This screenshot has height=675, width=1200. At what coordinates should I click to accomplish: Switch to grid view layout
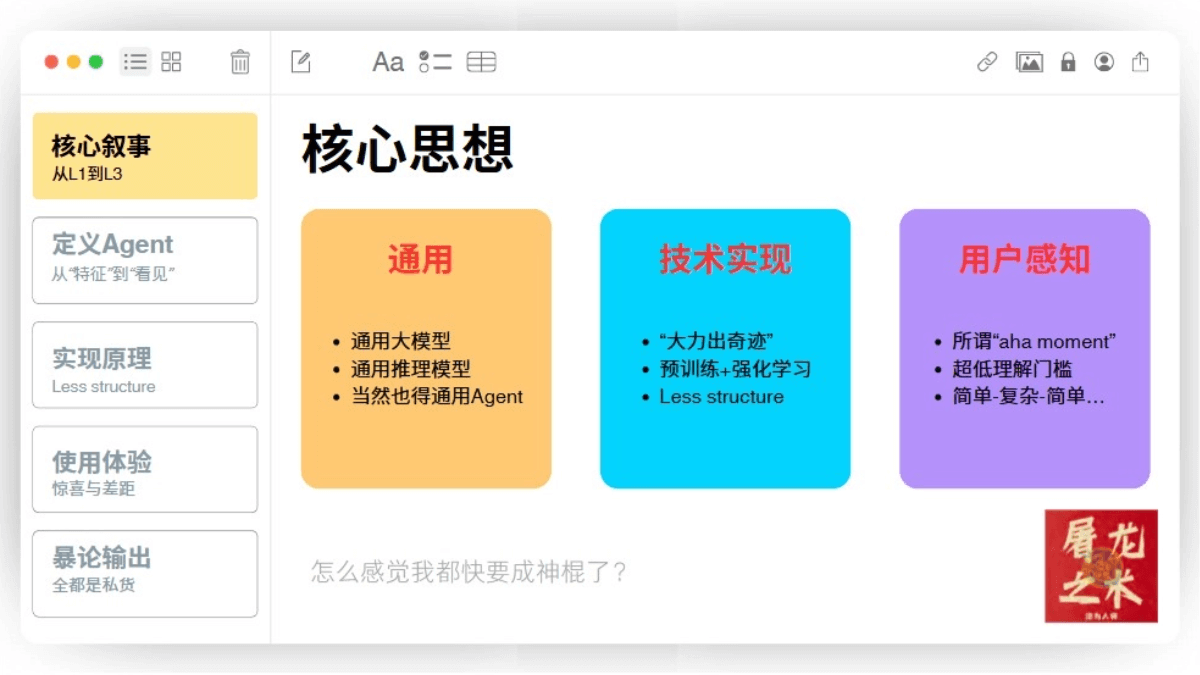click(x=171, y=61)
